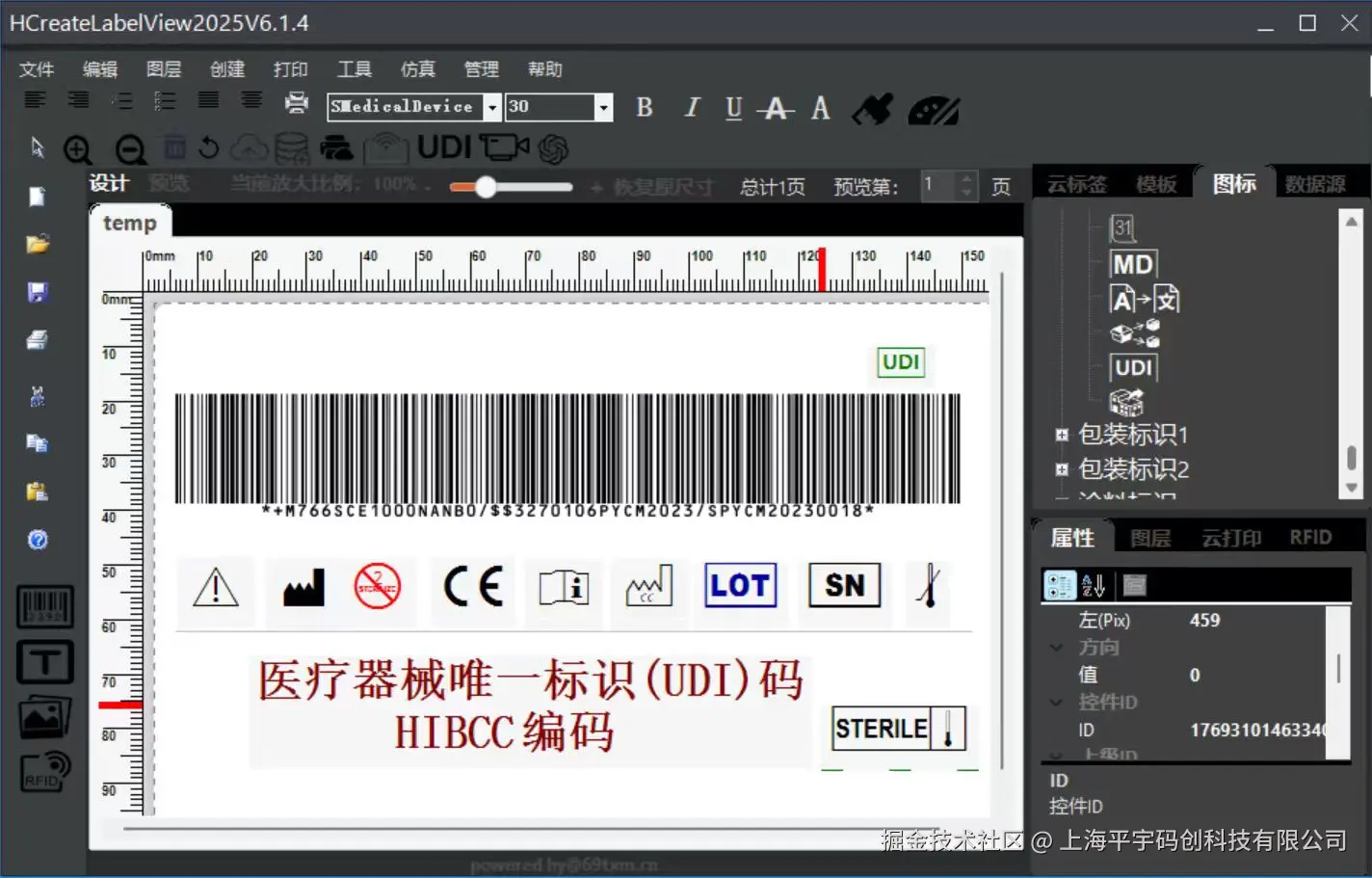The height and width of the screenshot is (878, 1372).
Task: Open the 编辑 menu
Action: (x=100, y=69)
